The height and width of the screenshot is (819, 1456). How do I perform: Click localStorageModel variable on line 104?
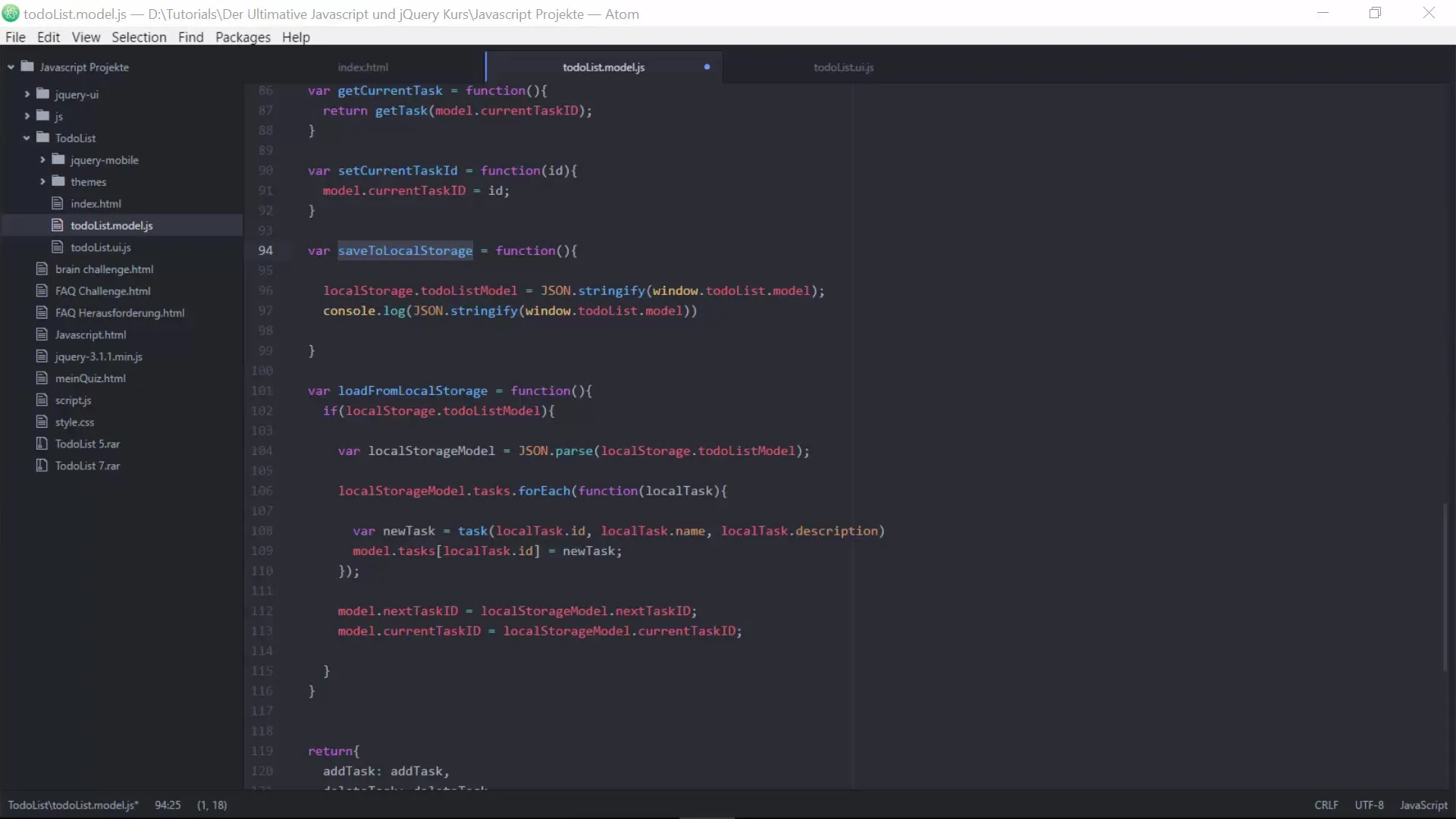pyautogui.click(x=431, y=450)
